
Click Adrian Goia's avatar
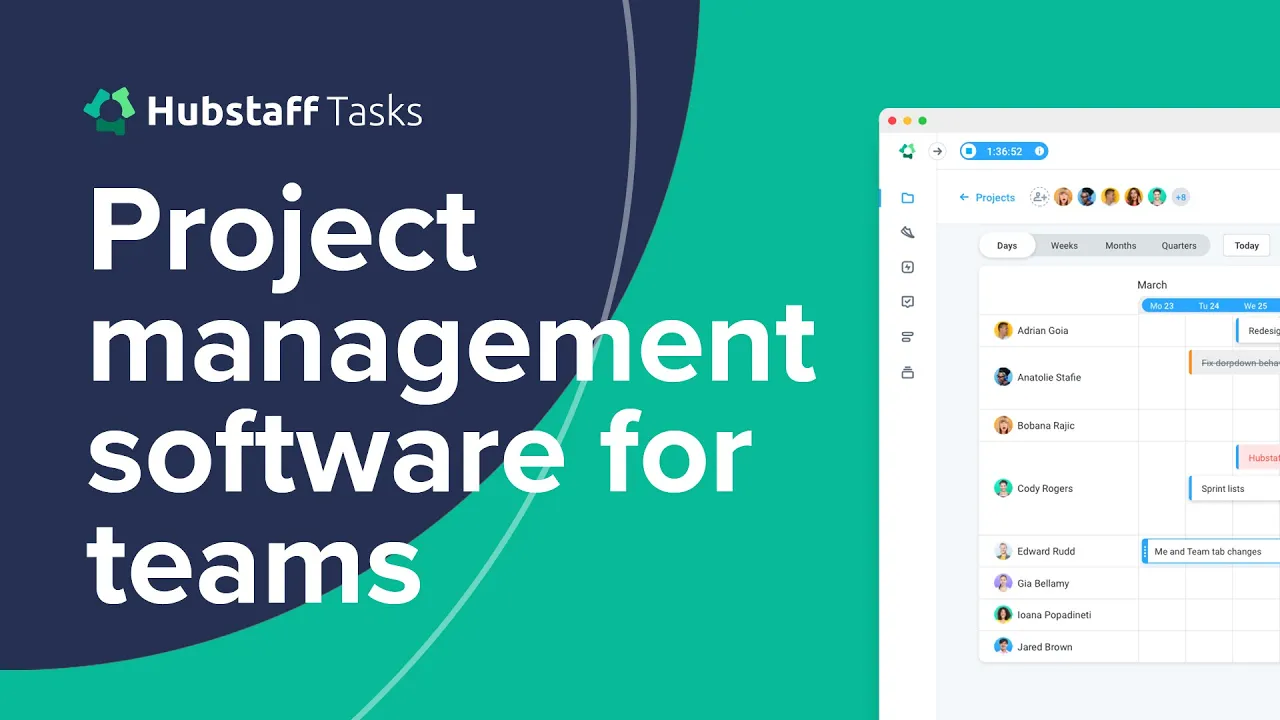[x=1003, y=330]
